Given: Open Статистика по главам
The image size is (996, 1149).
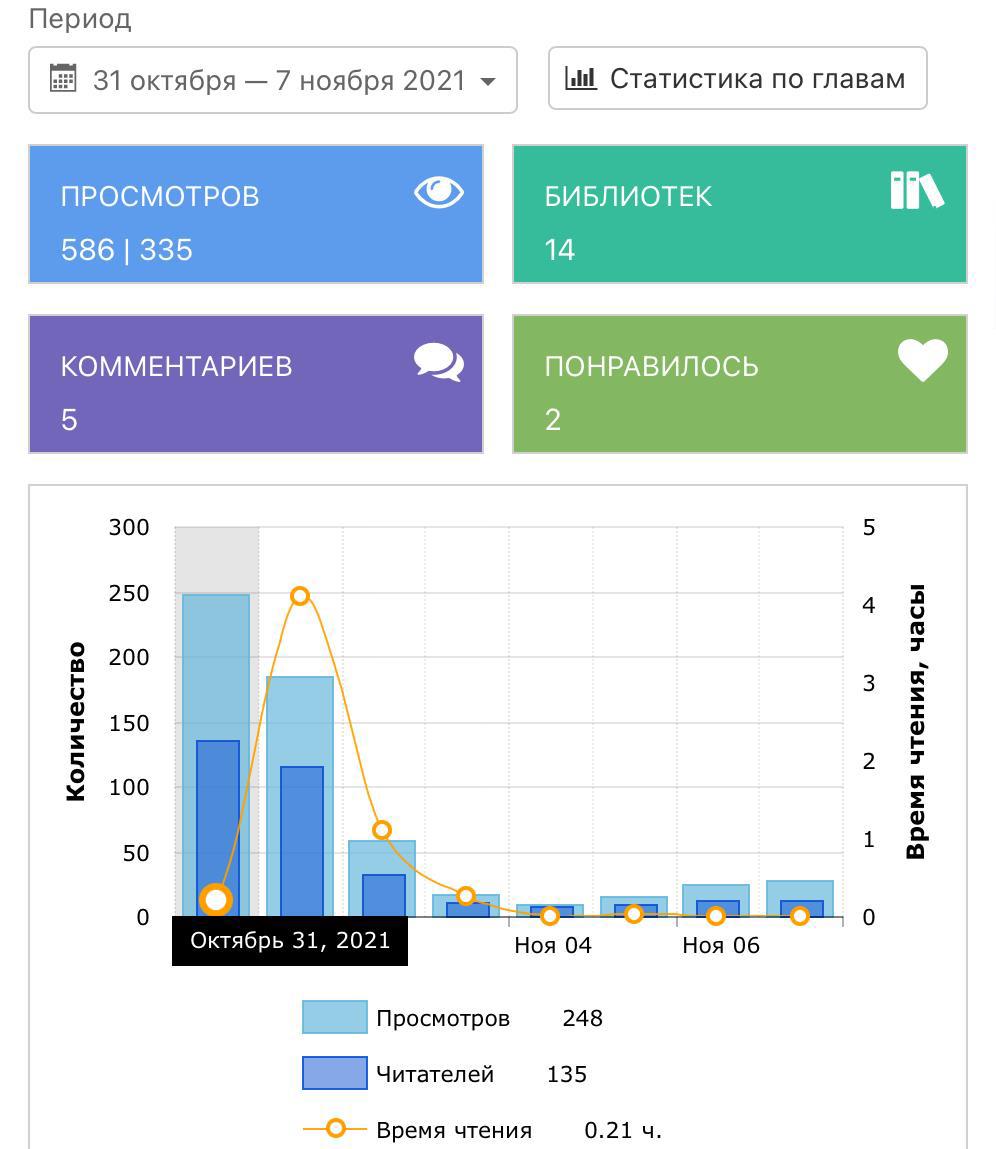Looking at the screenshot, I should 737,78.
